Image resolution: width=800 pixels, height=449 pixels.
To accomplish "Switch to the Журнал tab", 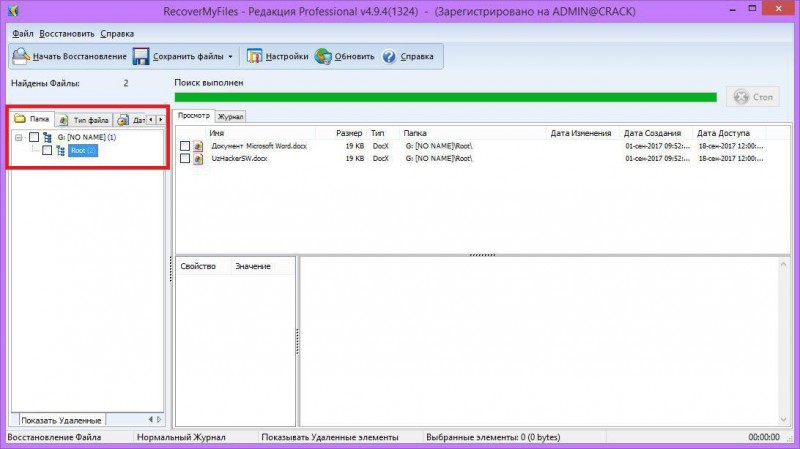I will (x=231, y=117).
